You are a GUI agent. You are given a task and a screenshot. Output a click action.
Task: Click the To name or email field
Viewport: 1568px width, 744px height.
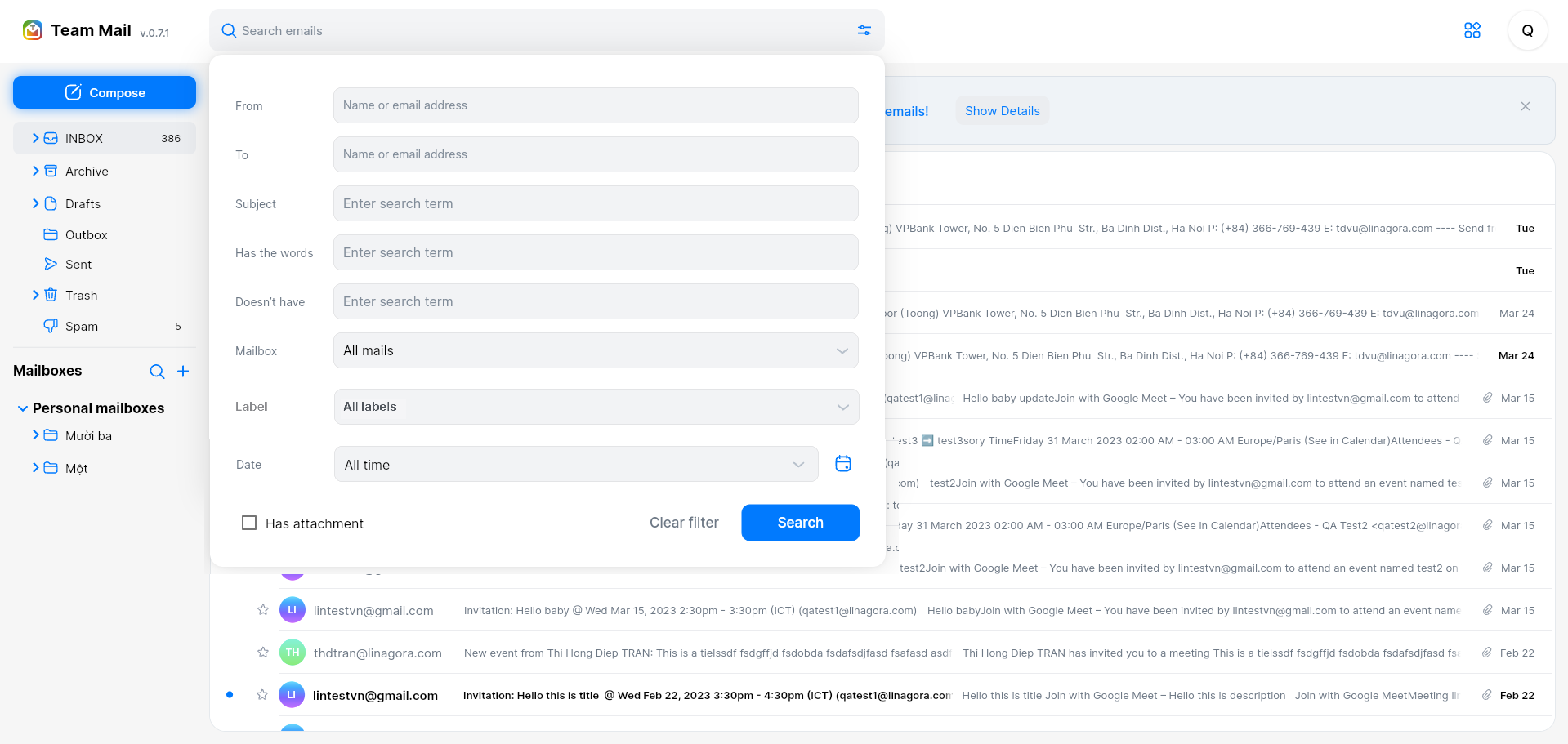595,154
